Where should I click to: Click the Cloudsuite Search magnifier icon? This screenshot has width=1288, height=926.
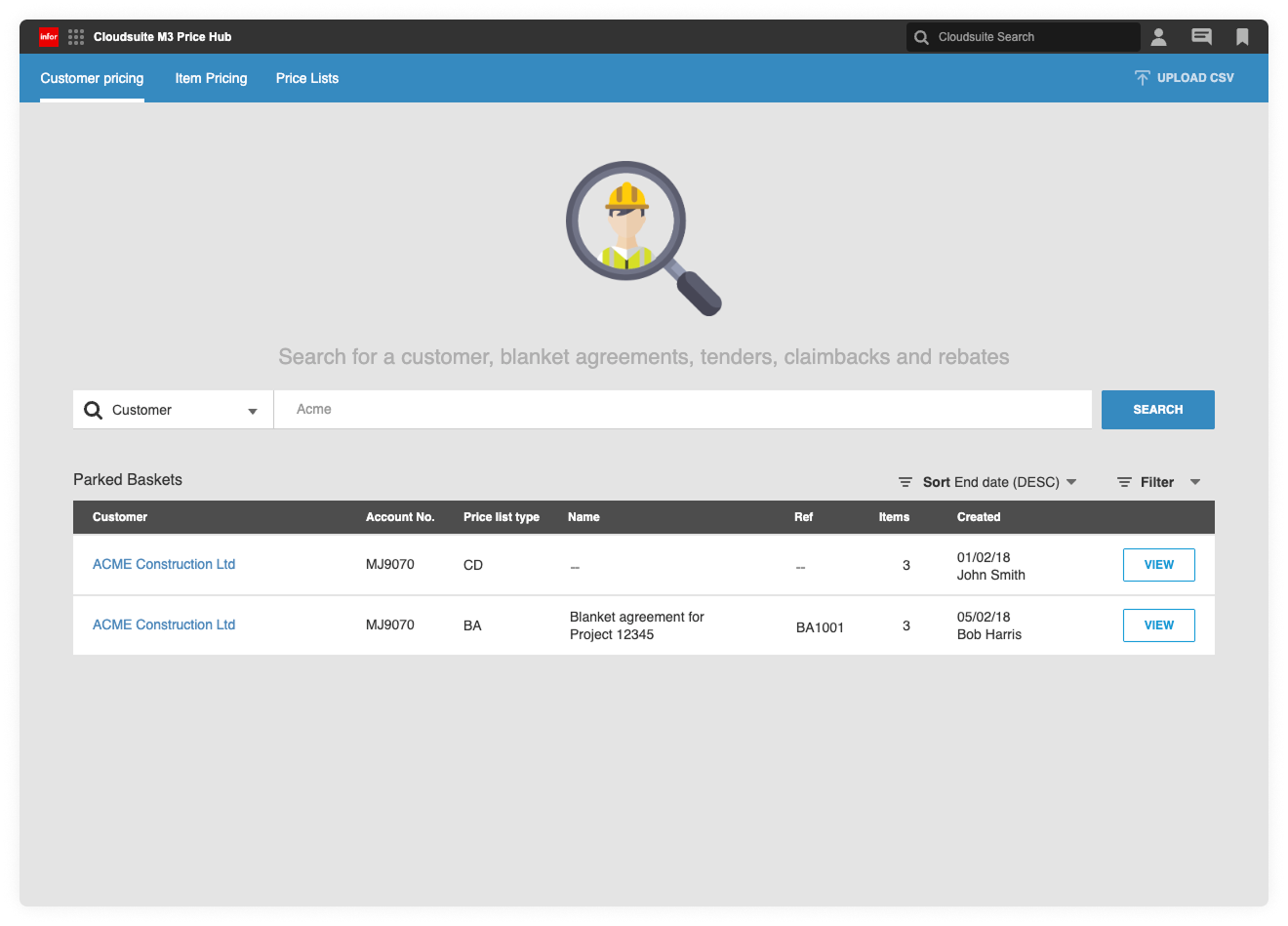(921, 37)
